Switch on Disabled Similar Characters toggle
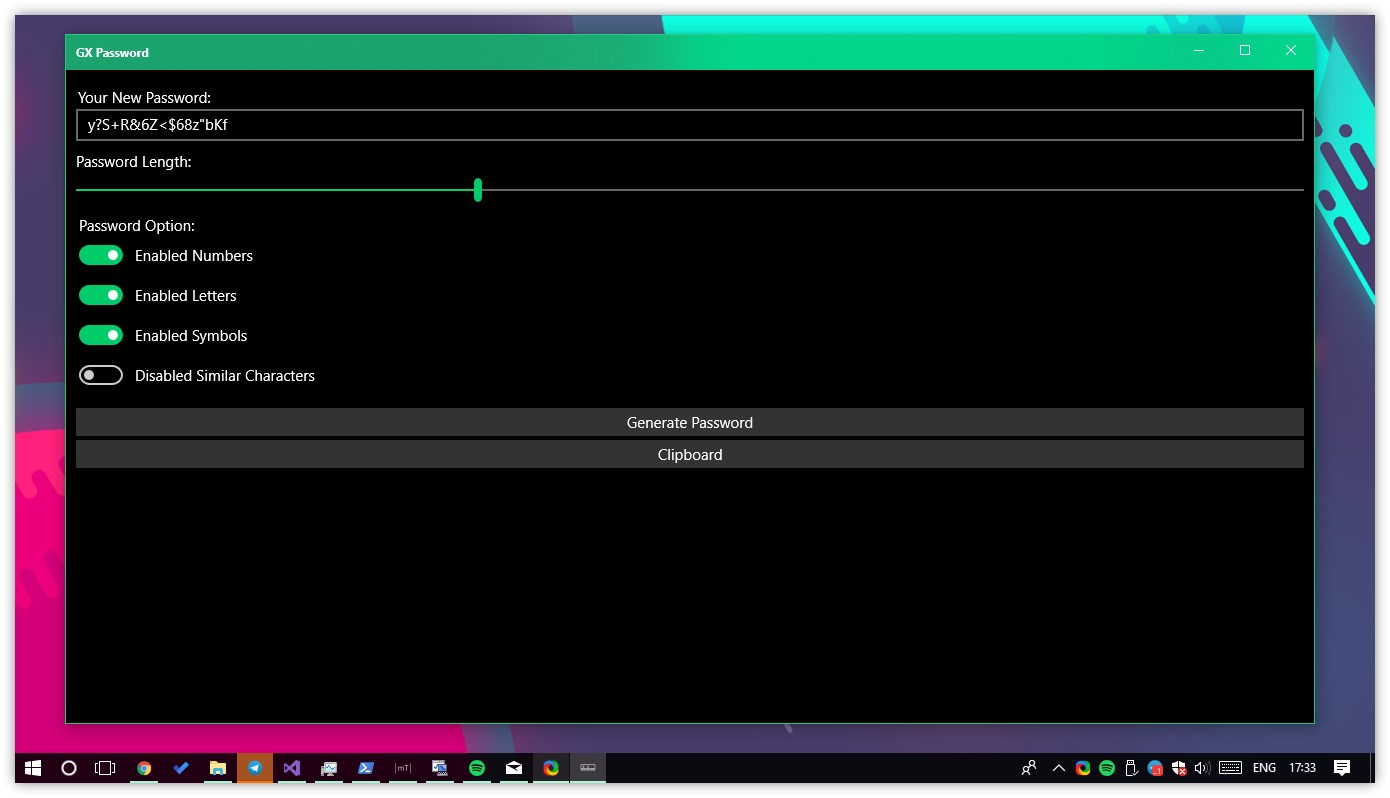Screen dimensions: 1390x798 point(101,376)
